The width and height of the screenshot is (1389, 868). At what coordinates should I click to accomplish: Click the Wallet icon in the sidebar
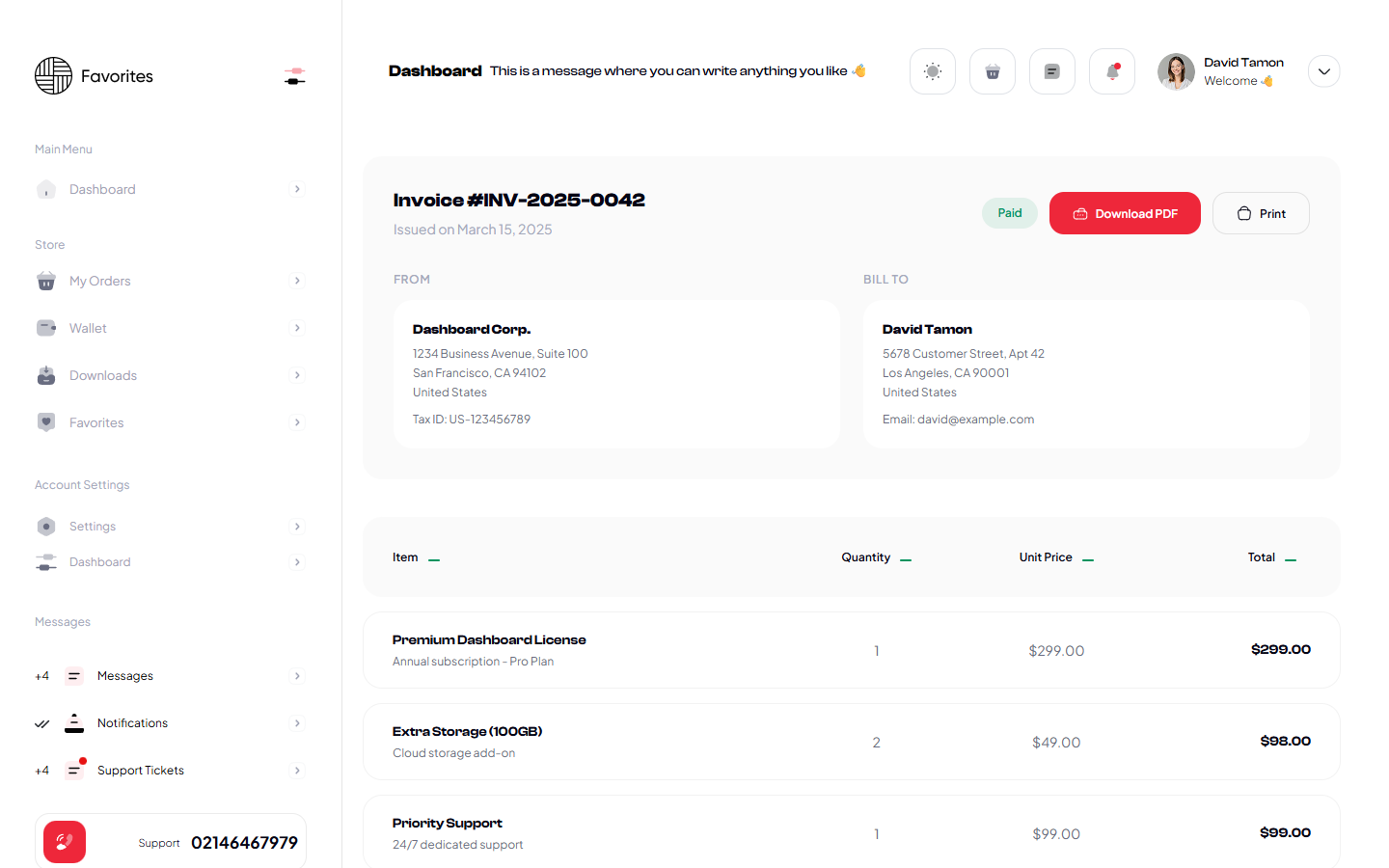[x=46, y=328]
